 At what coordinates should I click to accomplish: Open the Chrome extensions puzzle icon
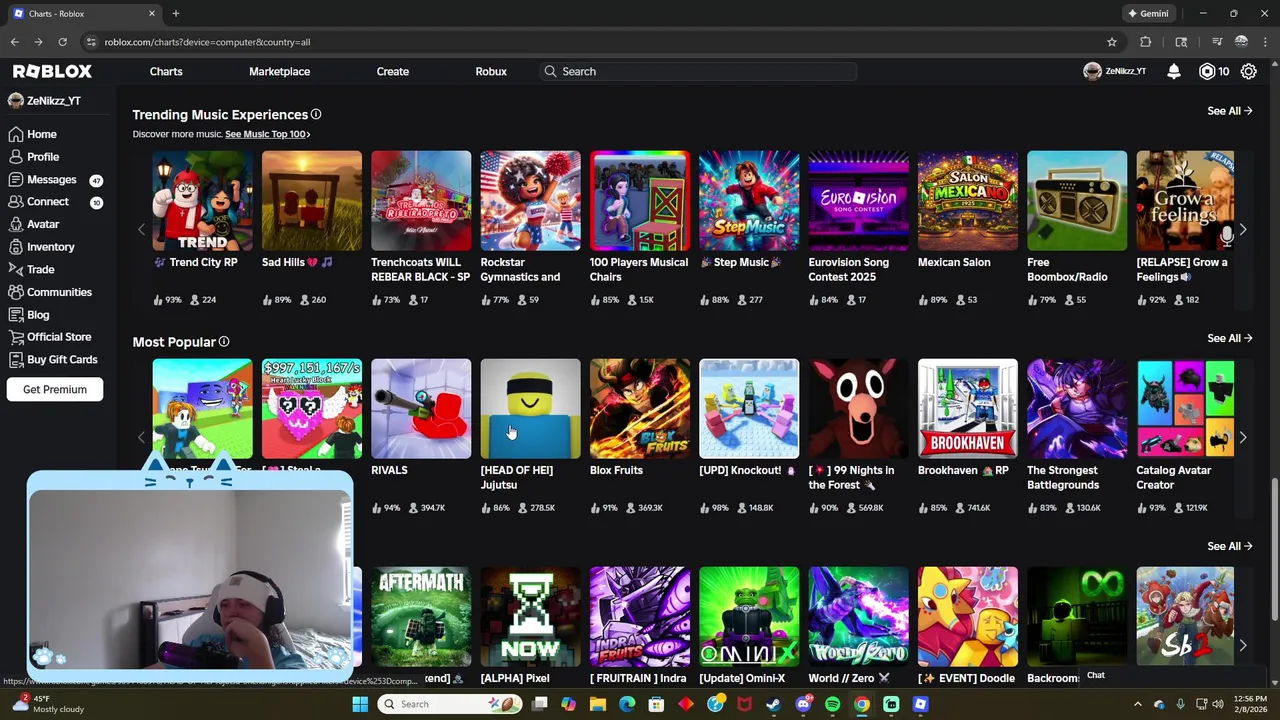[1146, 42]
